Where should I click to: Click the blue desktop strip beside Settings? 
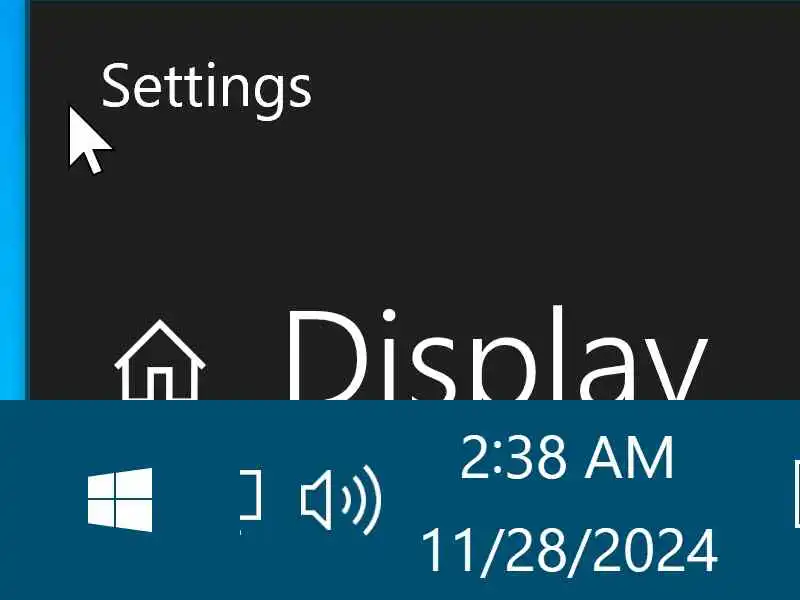[x=13, y=200]
